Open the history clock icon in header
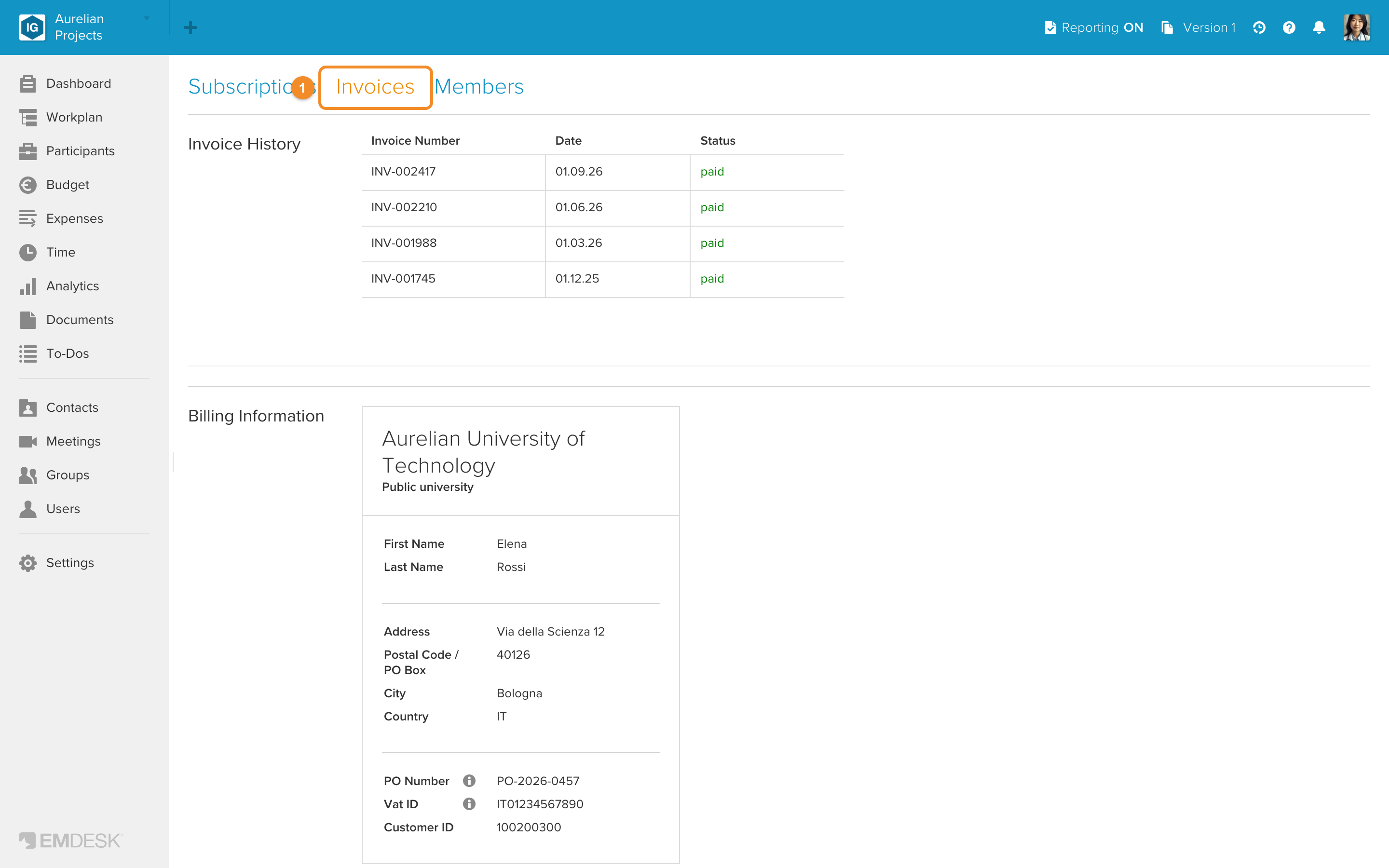Image resolution: width=1389 pixels, height=868 pixels. pyautogui.click(x=1259, y=27)
